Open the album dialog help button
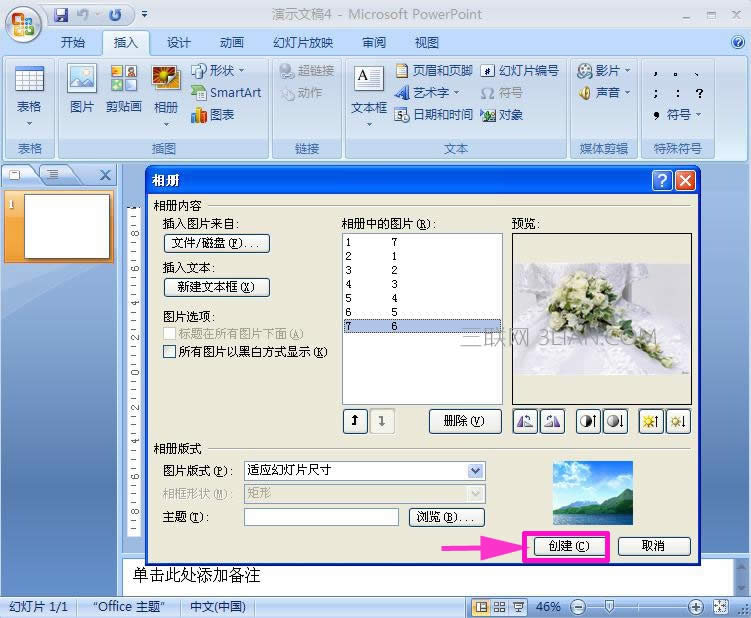The image size is (751, 618). click(661, 181)
